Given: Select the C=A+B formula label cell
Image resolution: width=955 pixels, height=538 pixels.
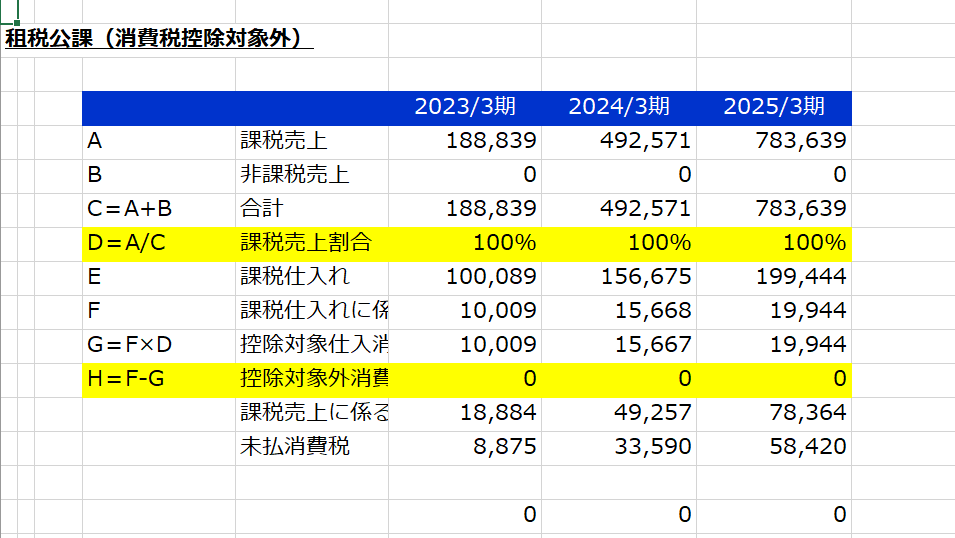Looking at the screenshot, I should click(159, 209).
